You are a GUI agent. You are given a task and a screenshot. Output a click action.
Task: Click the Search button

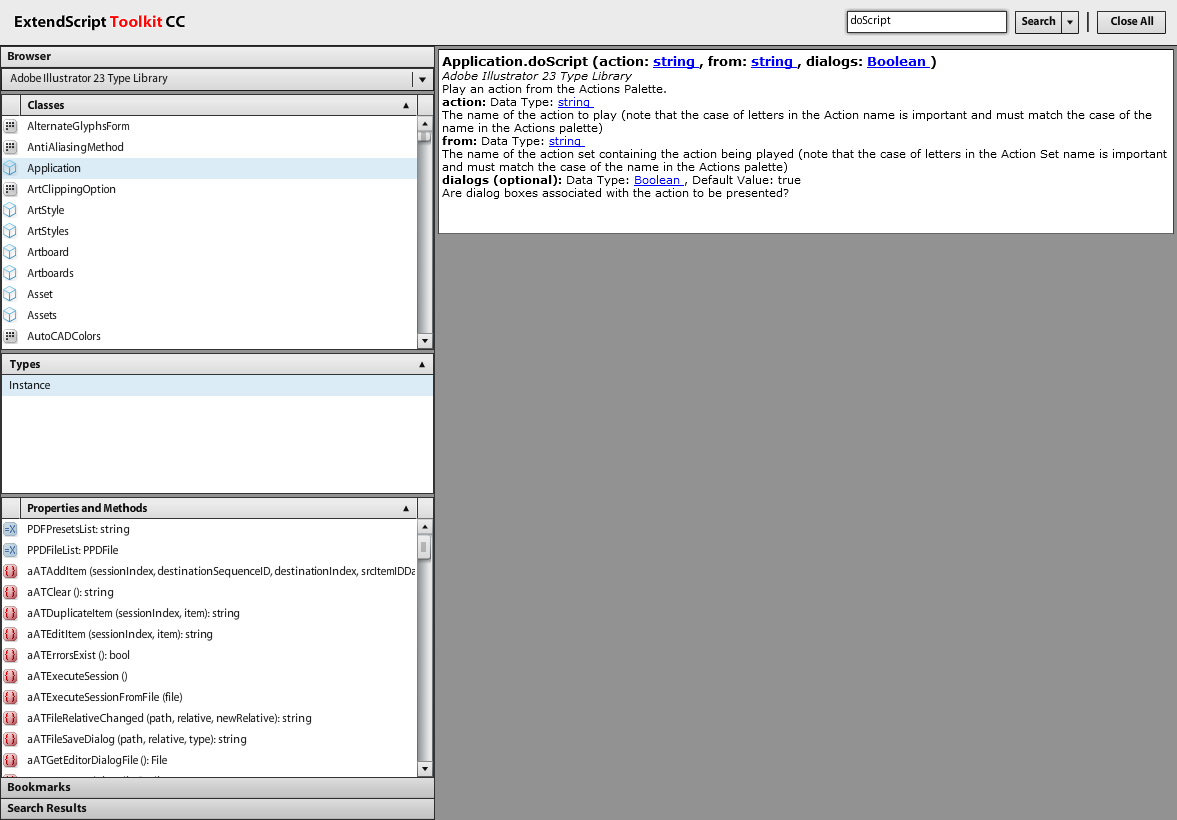click(1038, 22)
